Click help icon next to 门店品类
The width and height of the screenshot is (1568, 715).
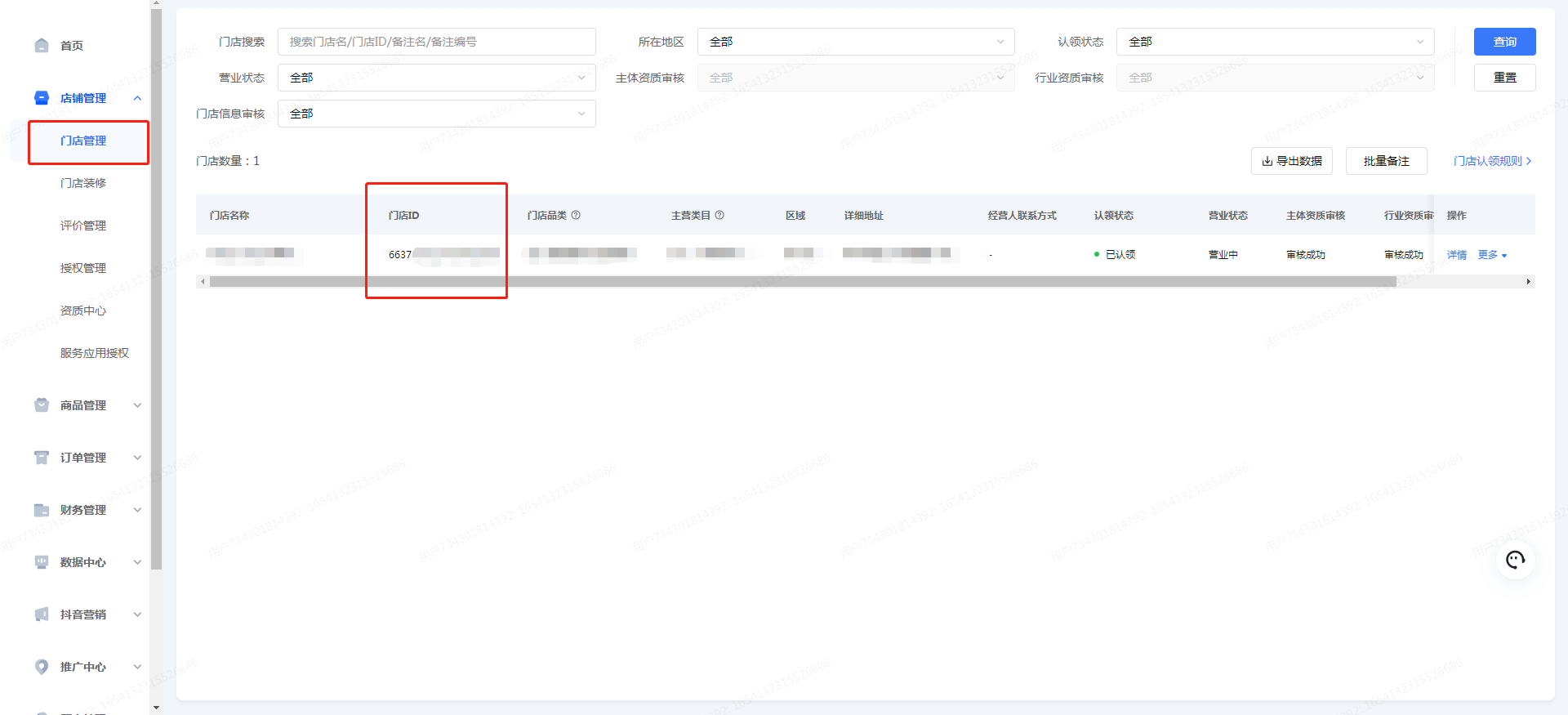click(576, 215)
